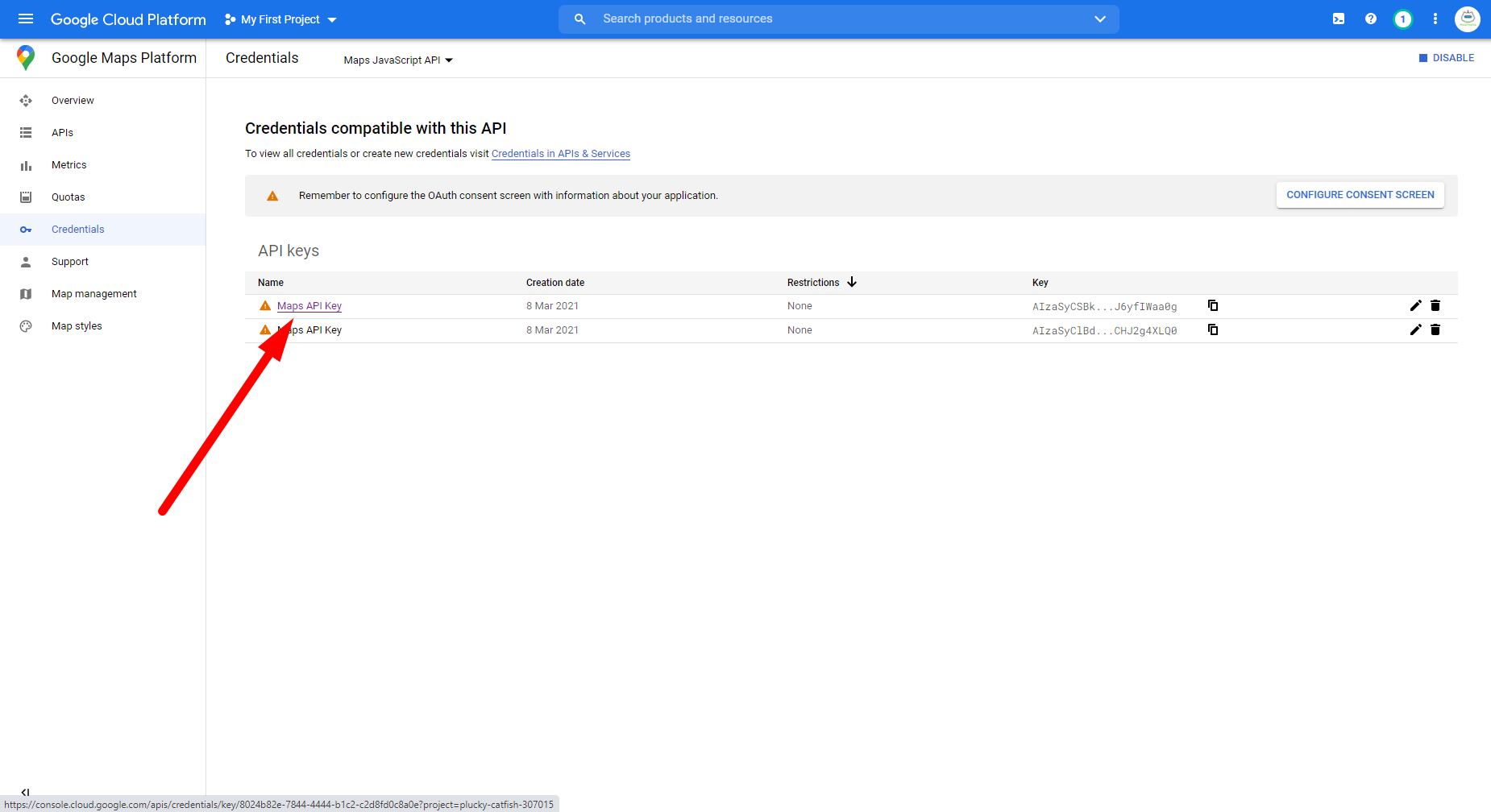Click CONFIGURE CONSENT SCREEN button
1491x812 pixels.
click(1360, 195)
